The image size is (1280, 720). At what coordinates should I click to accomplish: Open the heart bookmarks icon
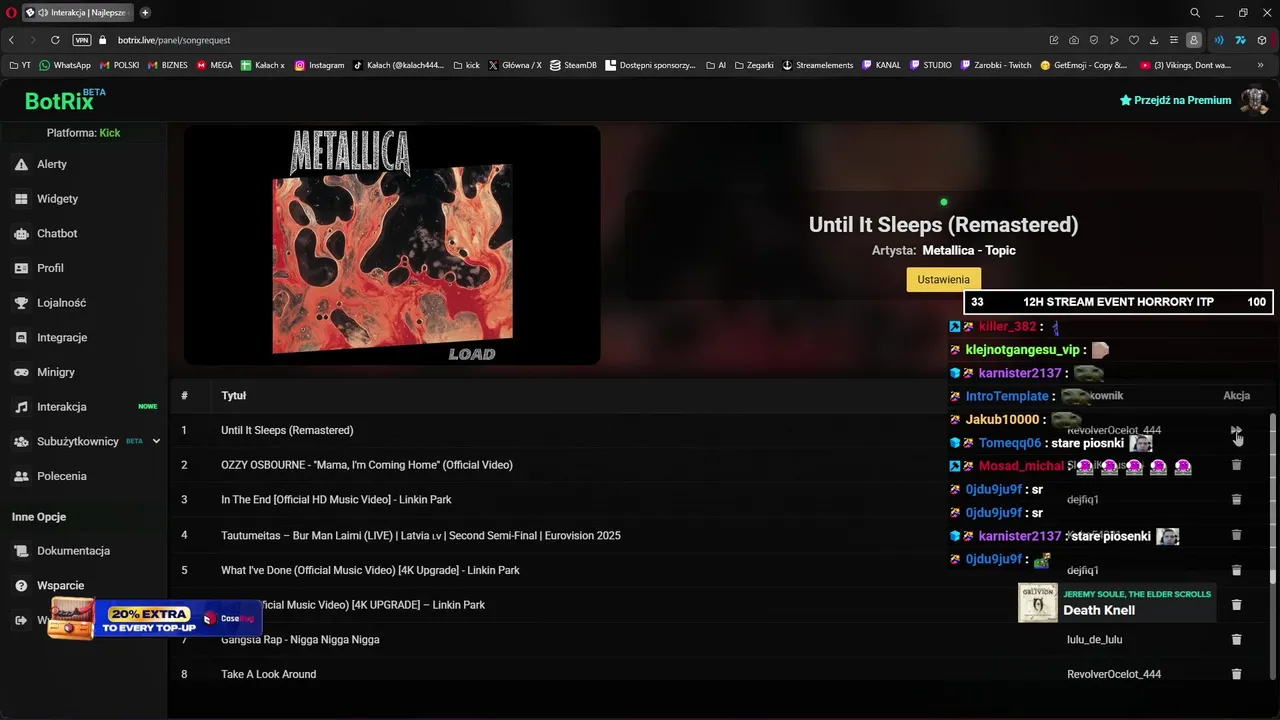coord(1134,40)
